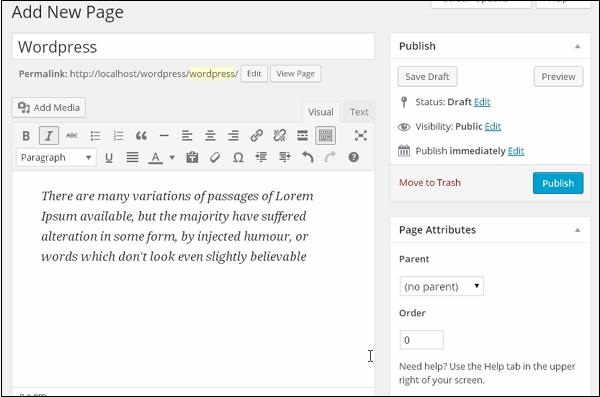Click inside the italic Lorem Ipsum content
The width and height of the screenshot is (600, 397).
click(177, 226)
